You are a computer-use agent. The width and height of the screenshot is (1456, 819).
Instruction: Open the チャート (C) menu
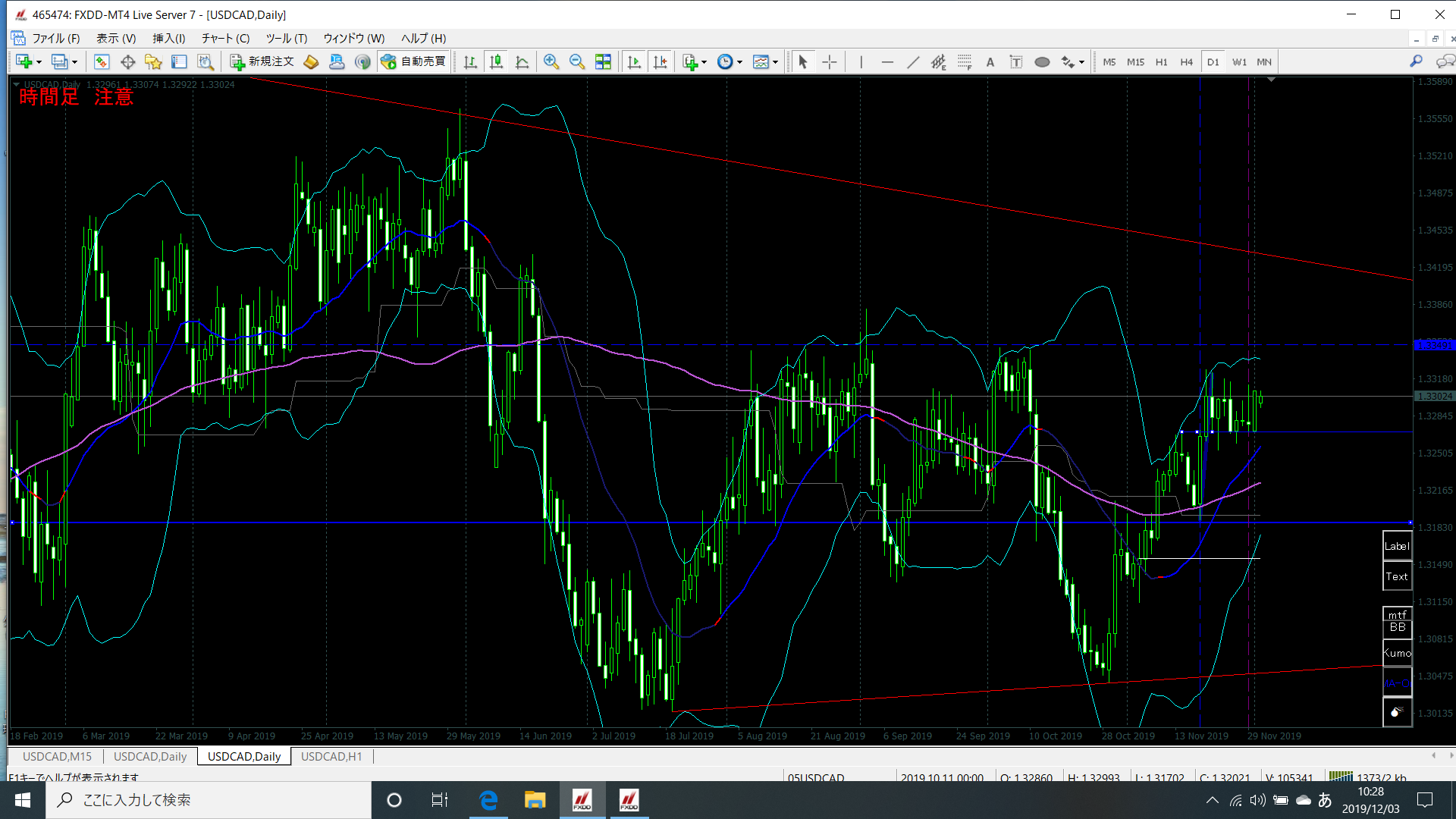225,38
